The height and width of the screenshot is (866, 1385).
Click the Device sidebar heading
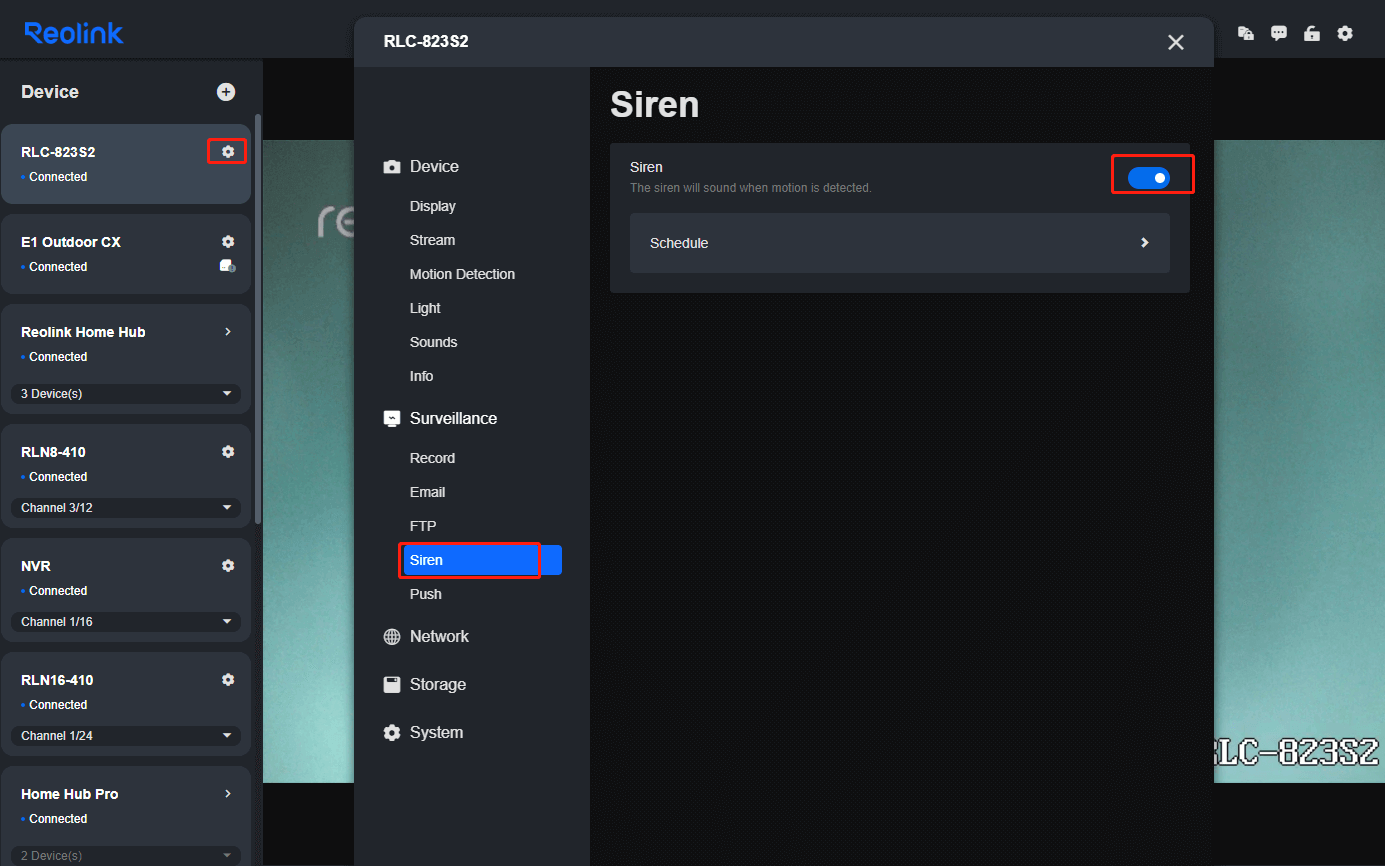coord(50,92)
